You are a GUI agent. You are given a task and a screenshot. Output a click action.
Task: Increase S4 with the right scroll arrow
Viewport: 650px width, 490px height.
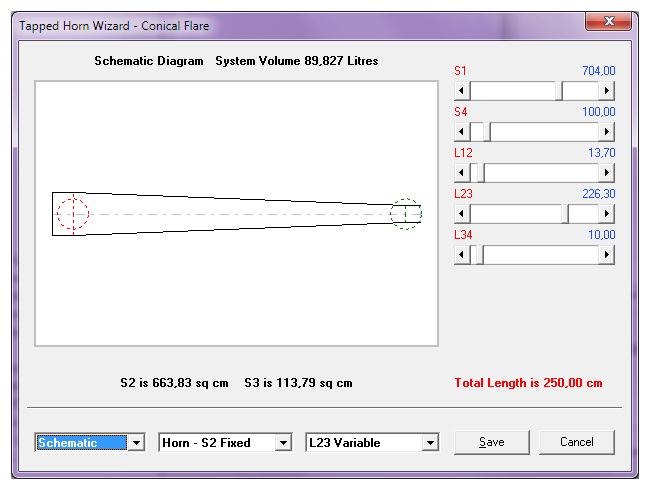click(x=606, y=132)
